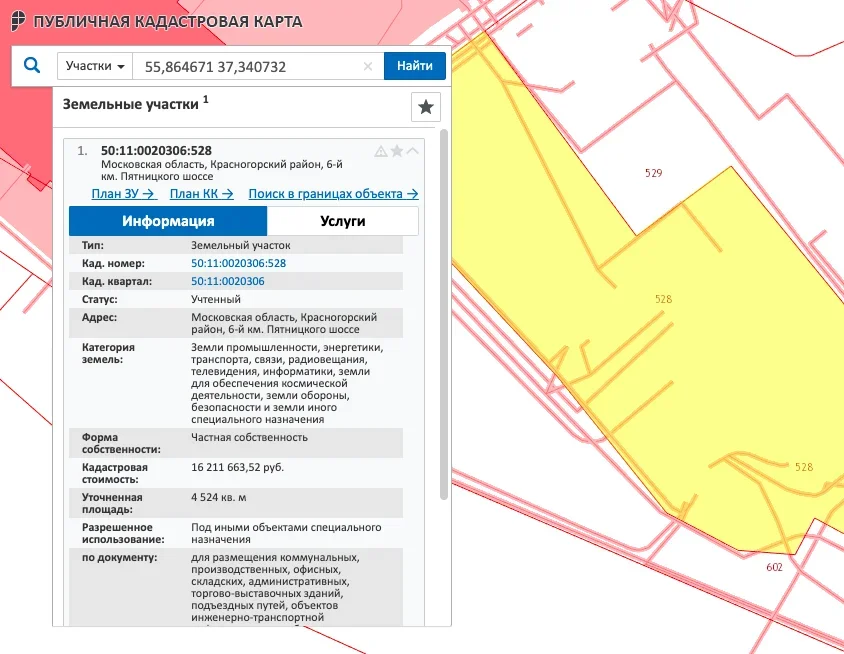Click the Поиск в границах объекта link
Screen dimensions: 844x654
[333, 194]
